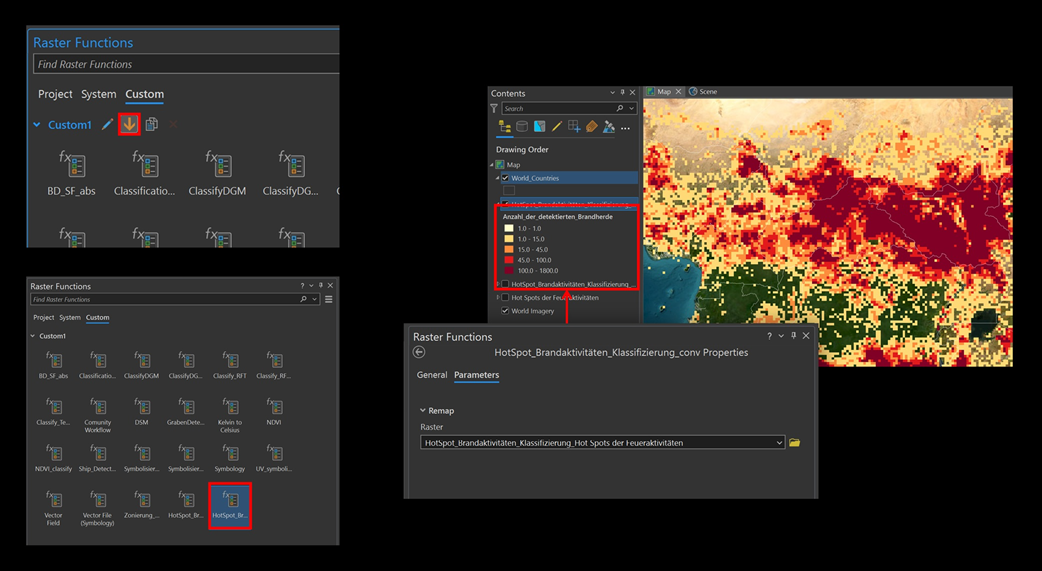Switch to Project tab in top Raster Functions panel
This screenshot has width=1042, height=571.
55,94
